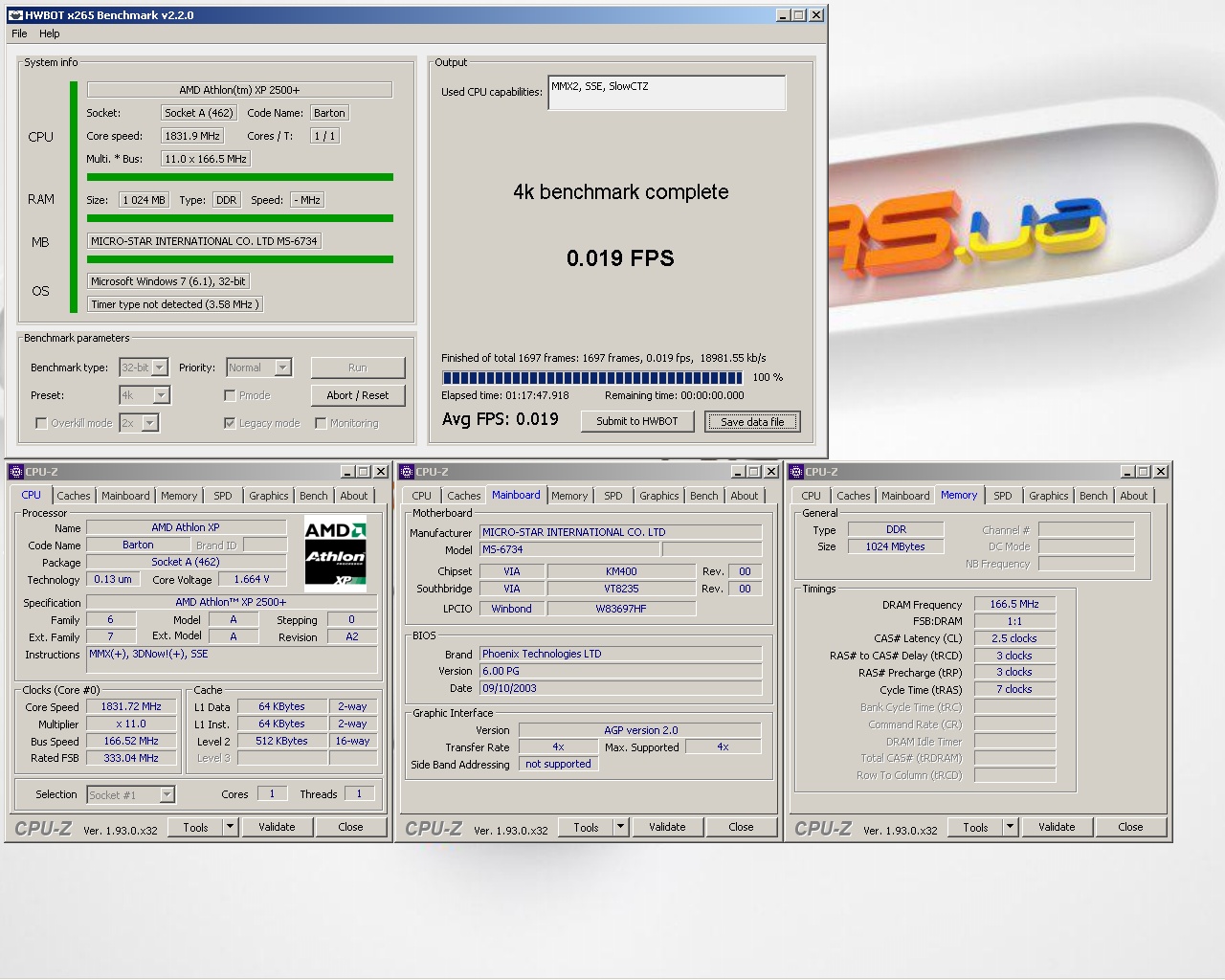The width and height of the screenshot is (1225, 980).
Task: Click Validate in the first CPU-Z window
Action: [x=277, y=827]
